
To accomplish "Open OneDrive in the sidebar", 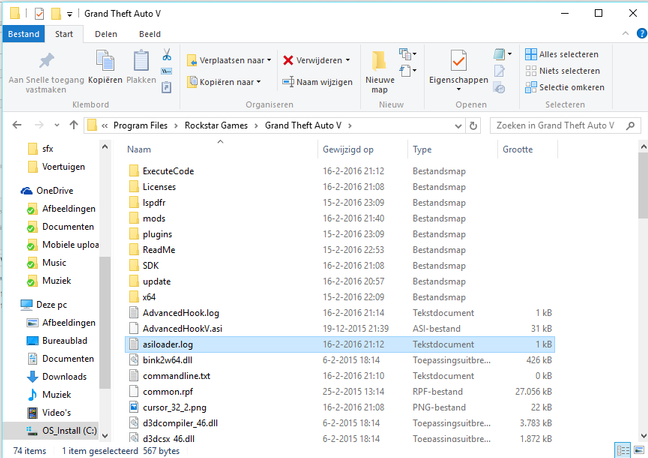I will [x=54, y=191].
